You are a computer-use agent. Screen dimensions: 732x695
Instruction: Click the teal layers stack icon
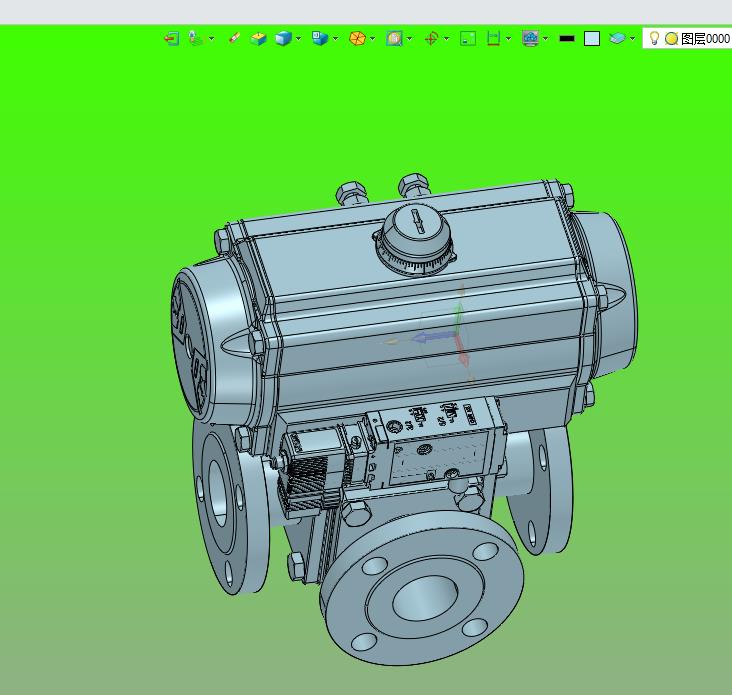[617, 38]
